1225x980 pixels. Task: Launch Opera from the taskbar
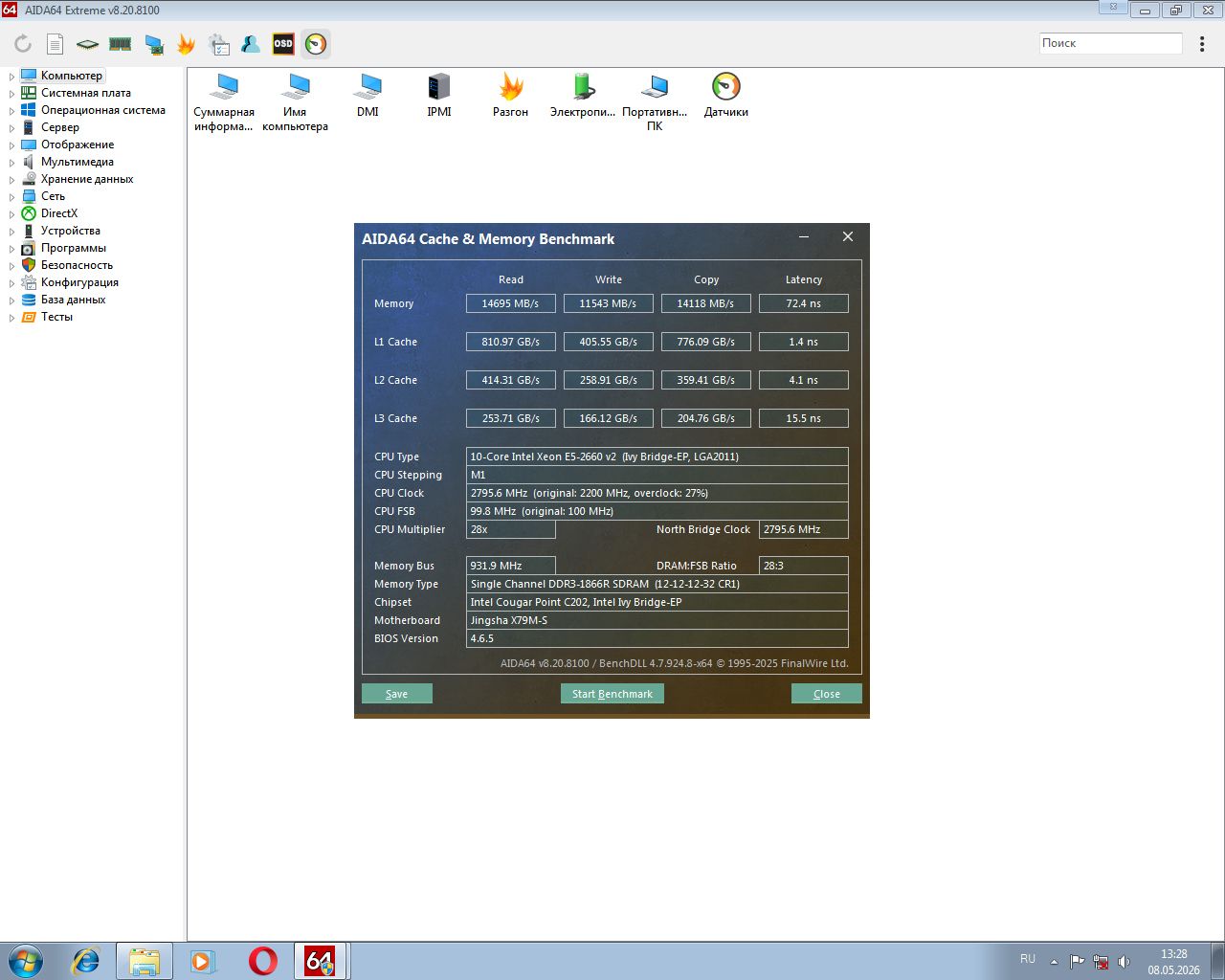tap(262, 961)
